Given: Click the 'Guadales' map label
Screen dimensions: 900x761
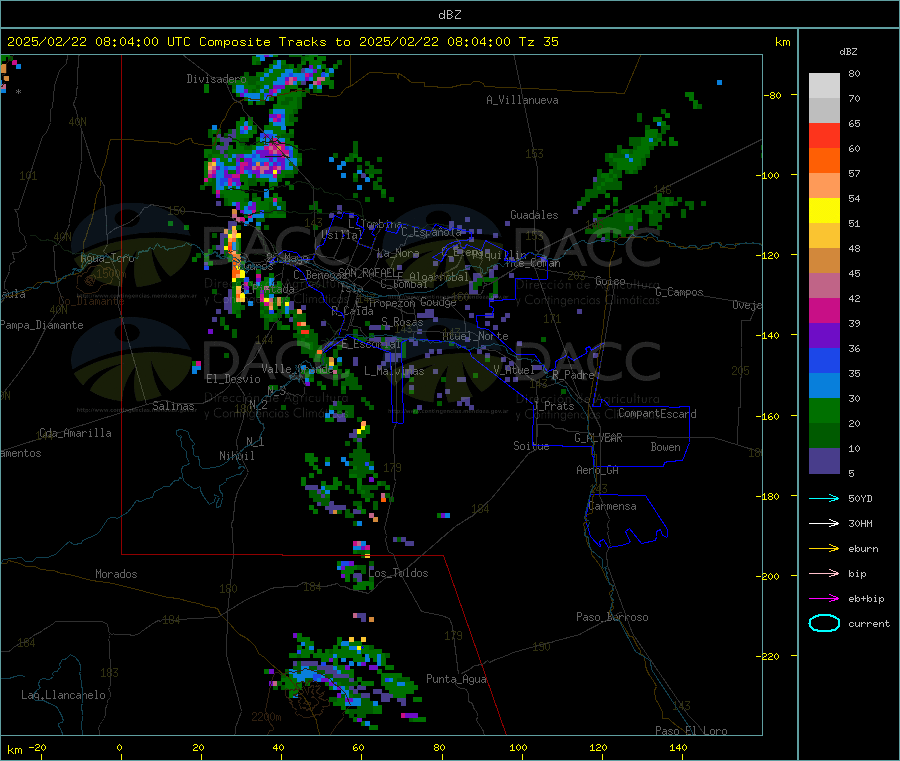Looking at the screenshot, I should [534, 215].
